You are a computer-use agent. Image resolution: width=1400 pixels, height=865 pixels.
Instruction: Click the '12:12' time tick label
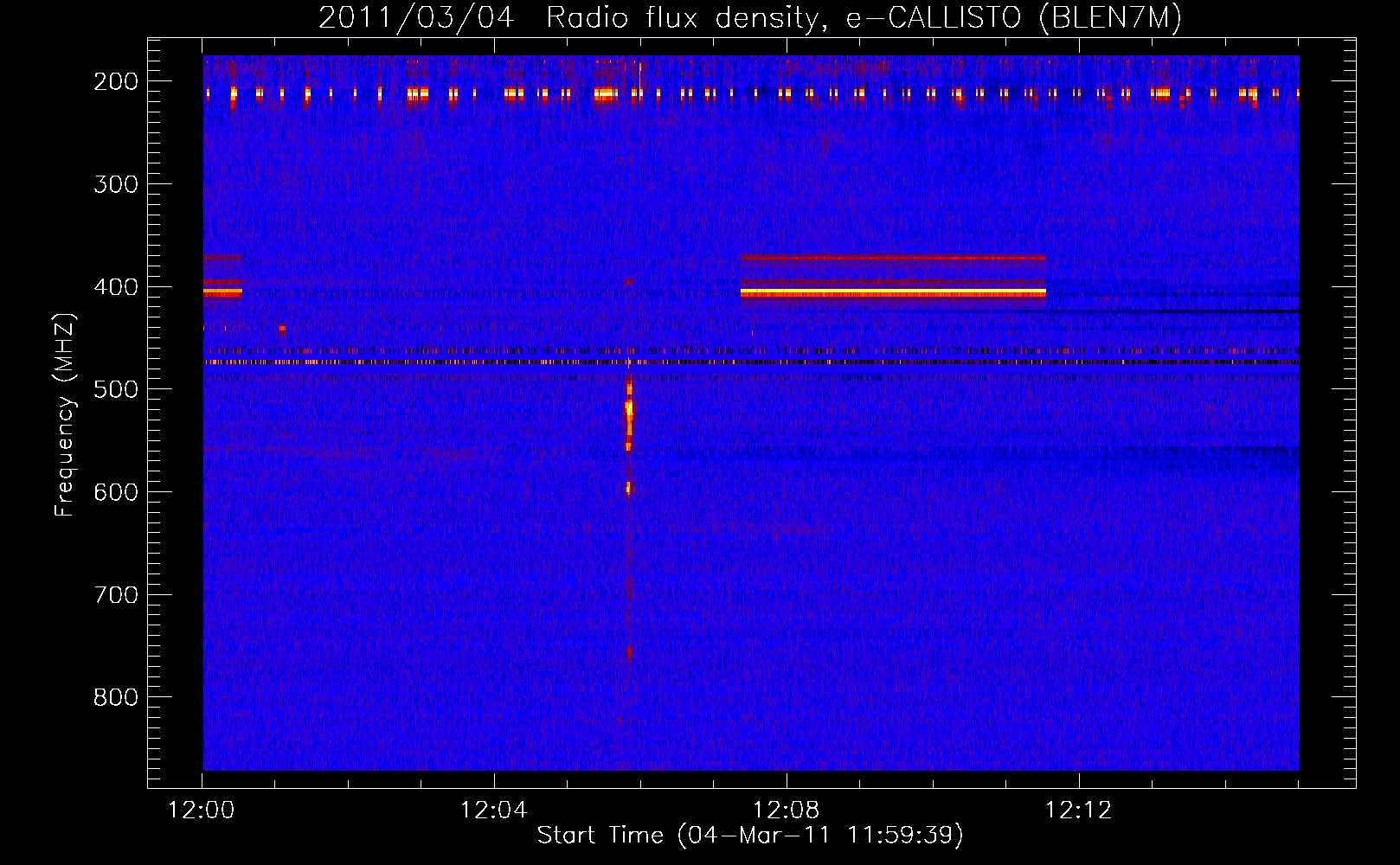(x=1078, y=811)
